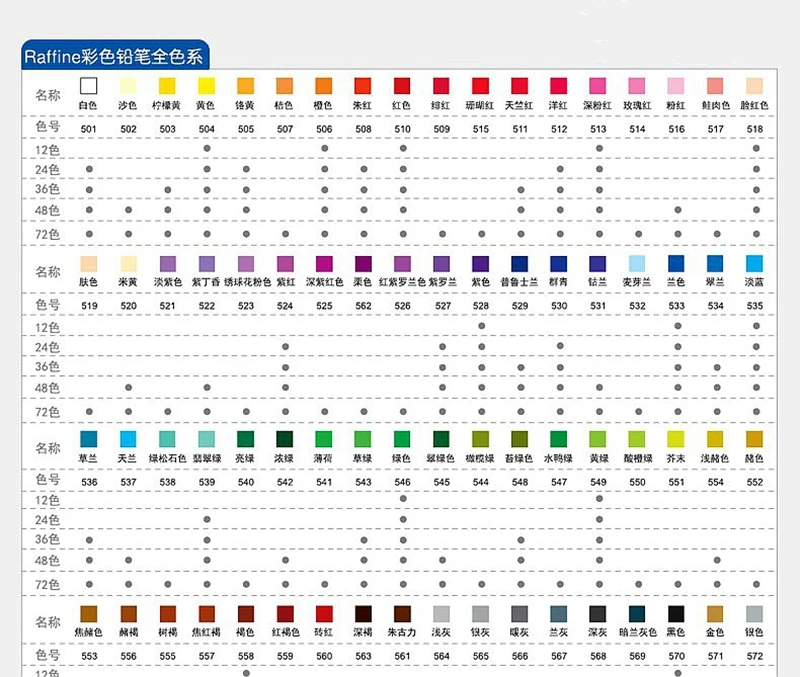Click color number 526

click(402, 306)
